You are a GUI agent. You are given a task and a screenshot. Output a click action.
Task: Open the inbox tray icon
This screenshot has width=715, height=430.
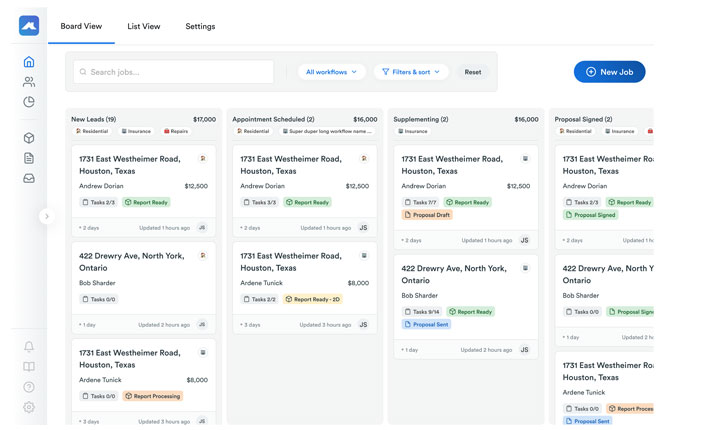[29, 178]
